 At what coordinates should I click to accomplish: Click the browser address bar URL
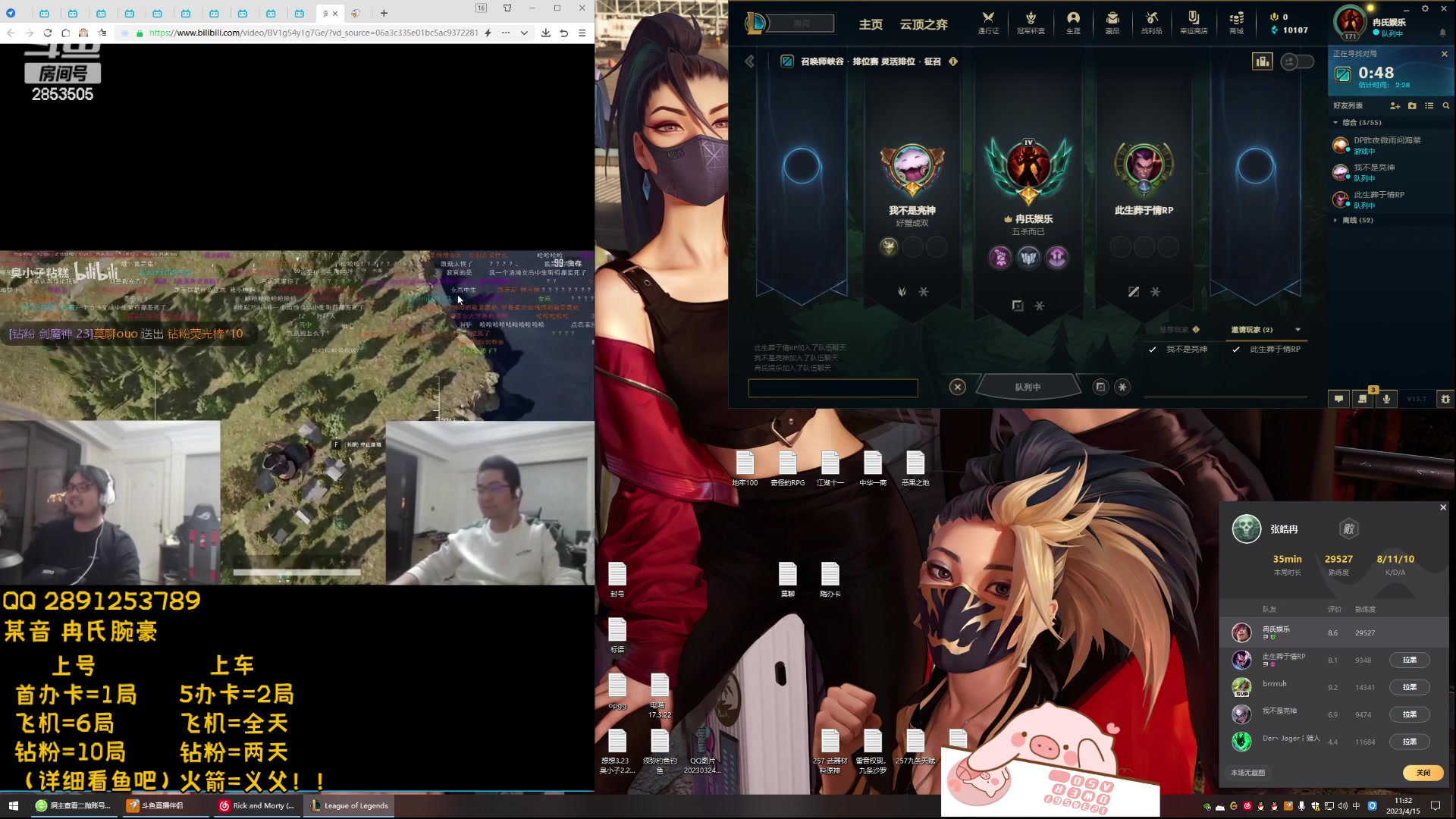pyautogui.click(x=314, y=33)
